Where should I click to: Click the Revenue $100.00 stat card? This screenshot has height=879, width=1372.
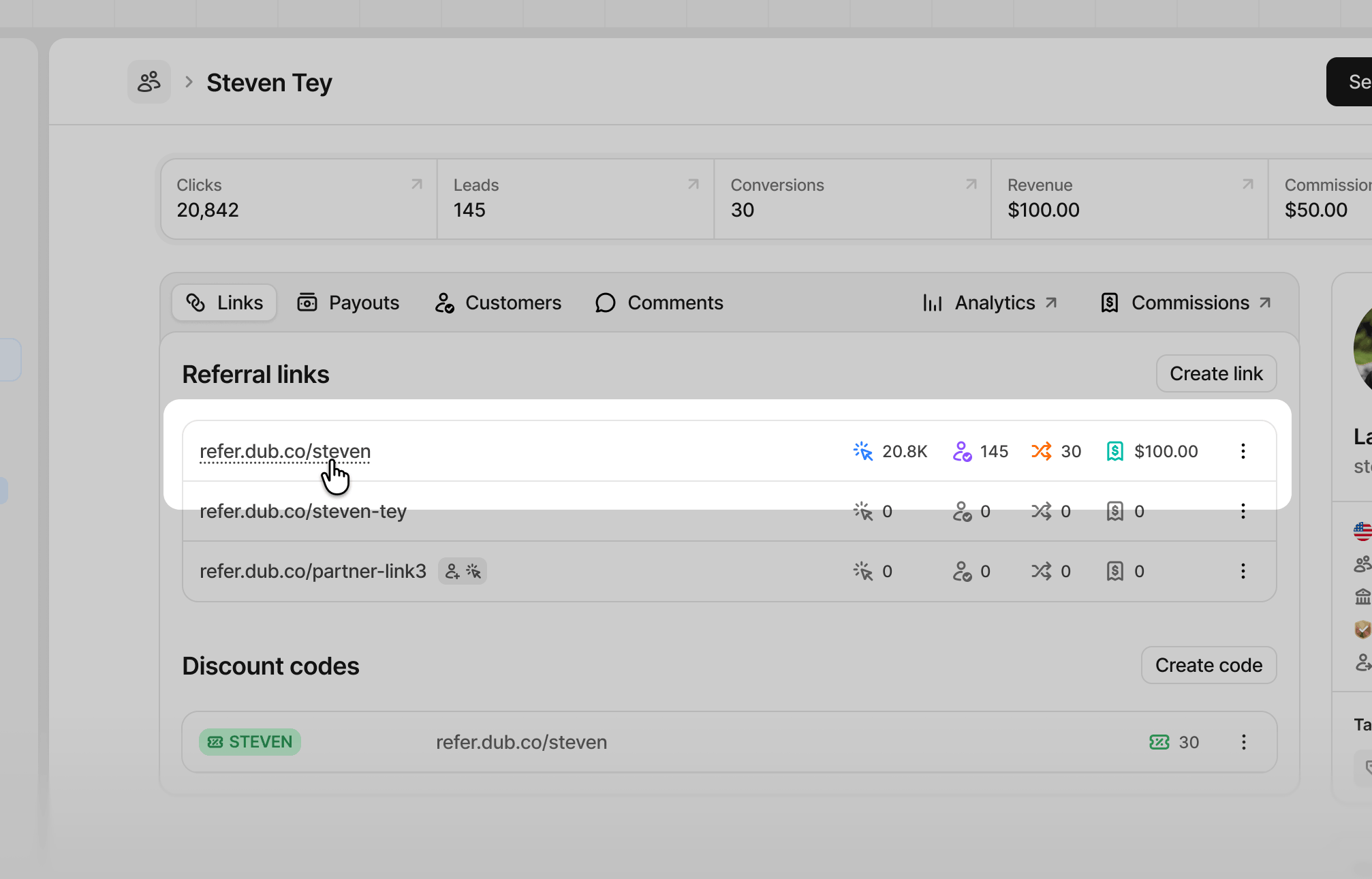(x=1129, y=199)
